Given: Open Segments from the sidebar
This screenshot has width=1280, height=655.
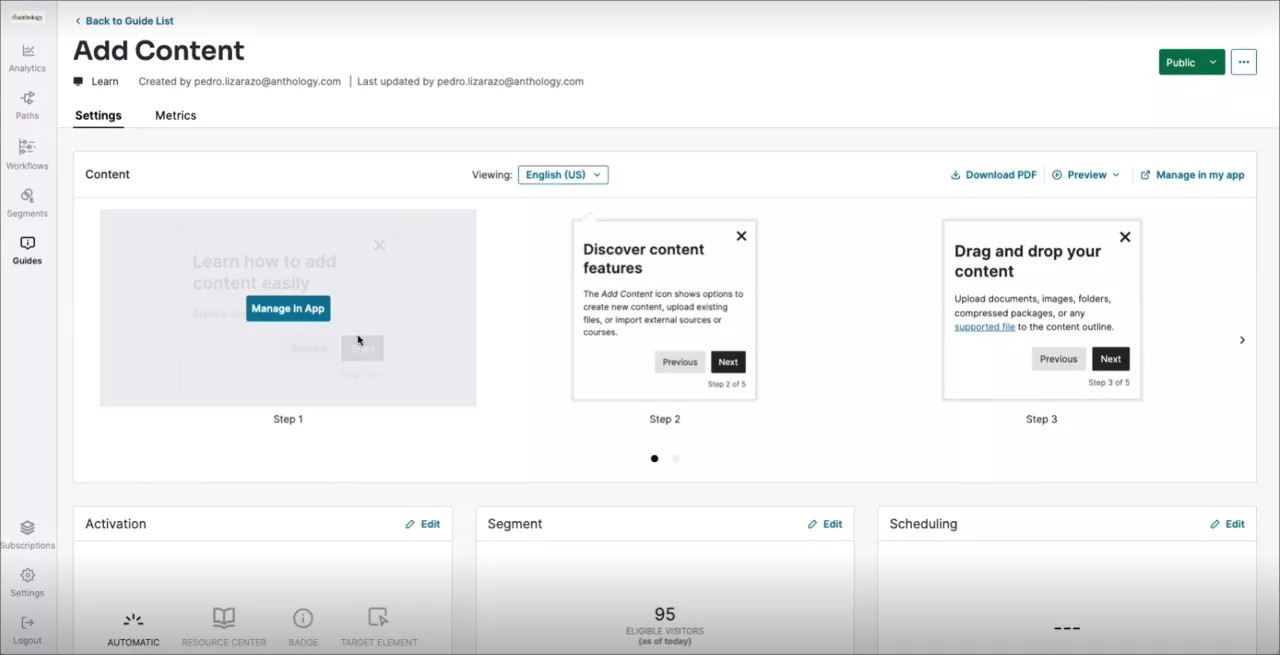Looking at the screenshot, I should click(27, 202).
